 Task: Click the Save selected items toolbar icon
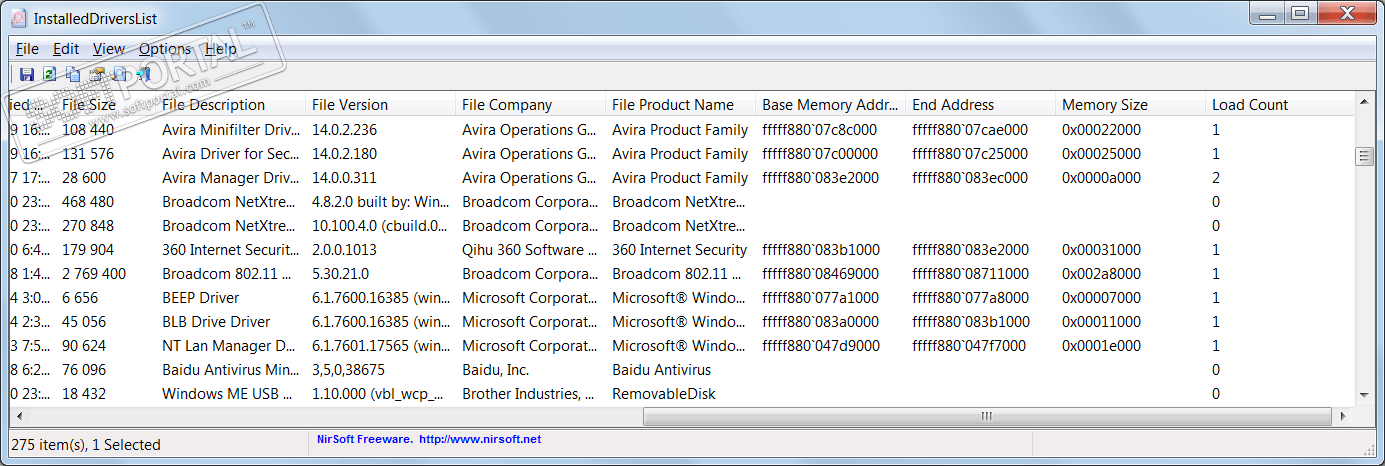pyautogui.click(x=27, y=74)
